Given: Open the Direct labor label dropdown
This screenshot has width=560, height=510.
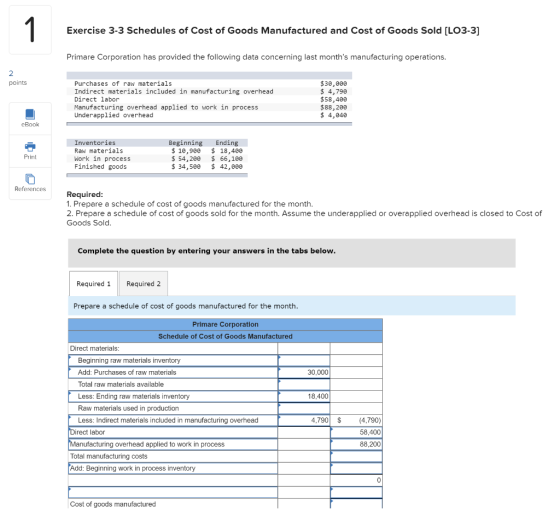Looking at the screenshot, I should [173, 432].
